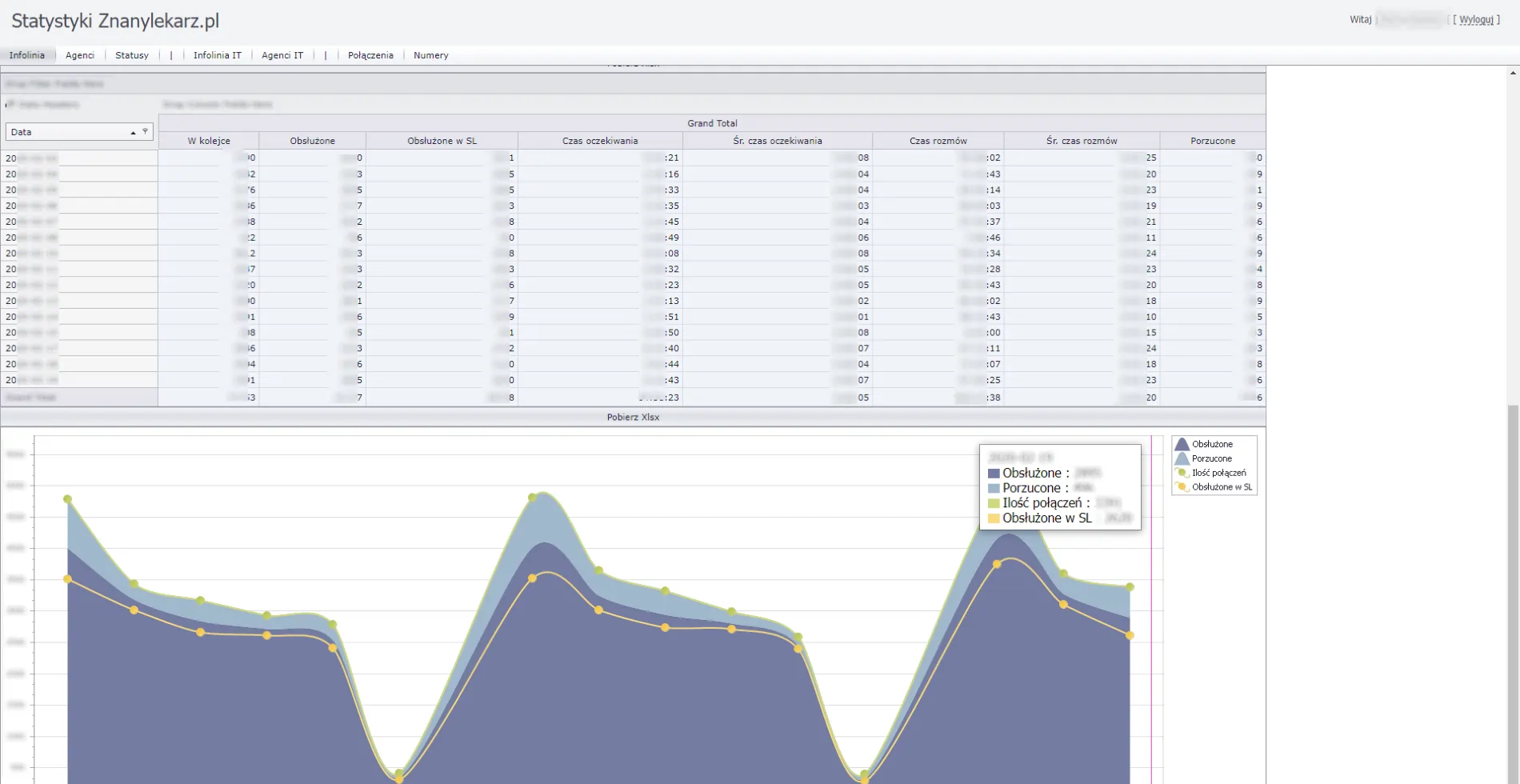Click the sort arrow in Data field
Screen dimensions: 1520x784
(133, 133)
